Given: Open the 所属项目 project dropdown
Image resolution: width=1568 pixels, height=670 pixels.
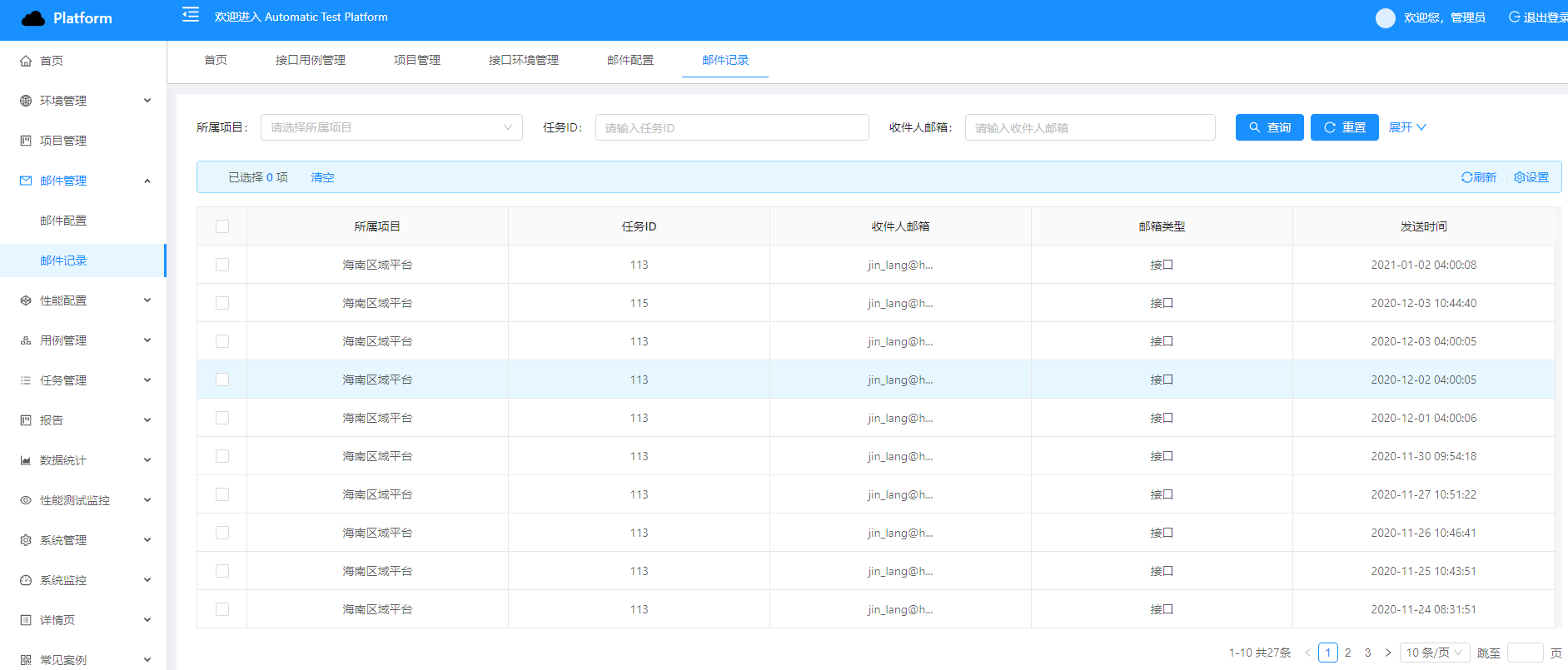Looking at the screenshot, I should 391,127.
